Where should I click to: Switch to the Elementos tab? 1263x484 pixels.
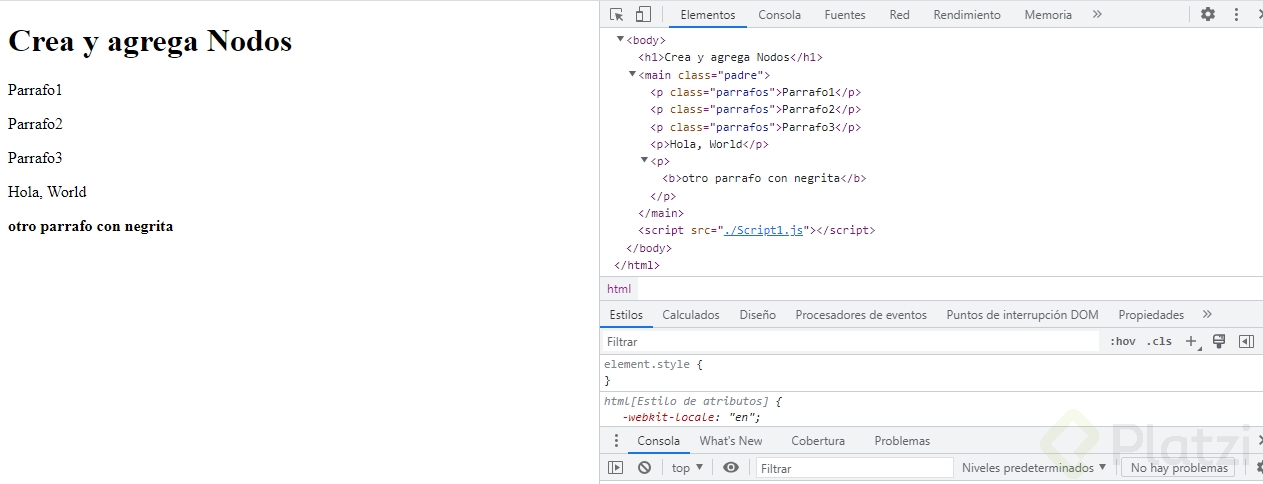[x=708, y=15]
